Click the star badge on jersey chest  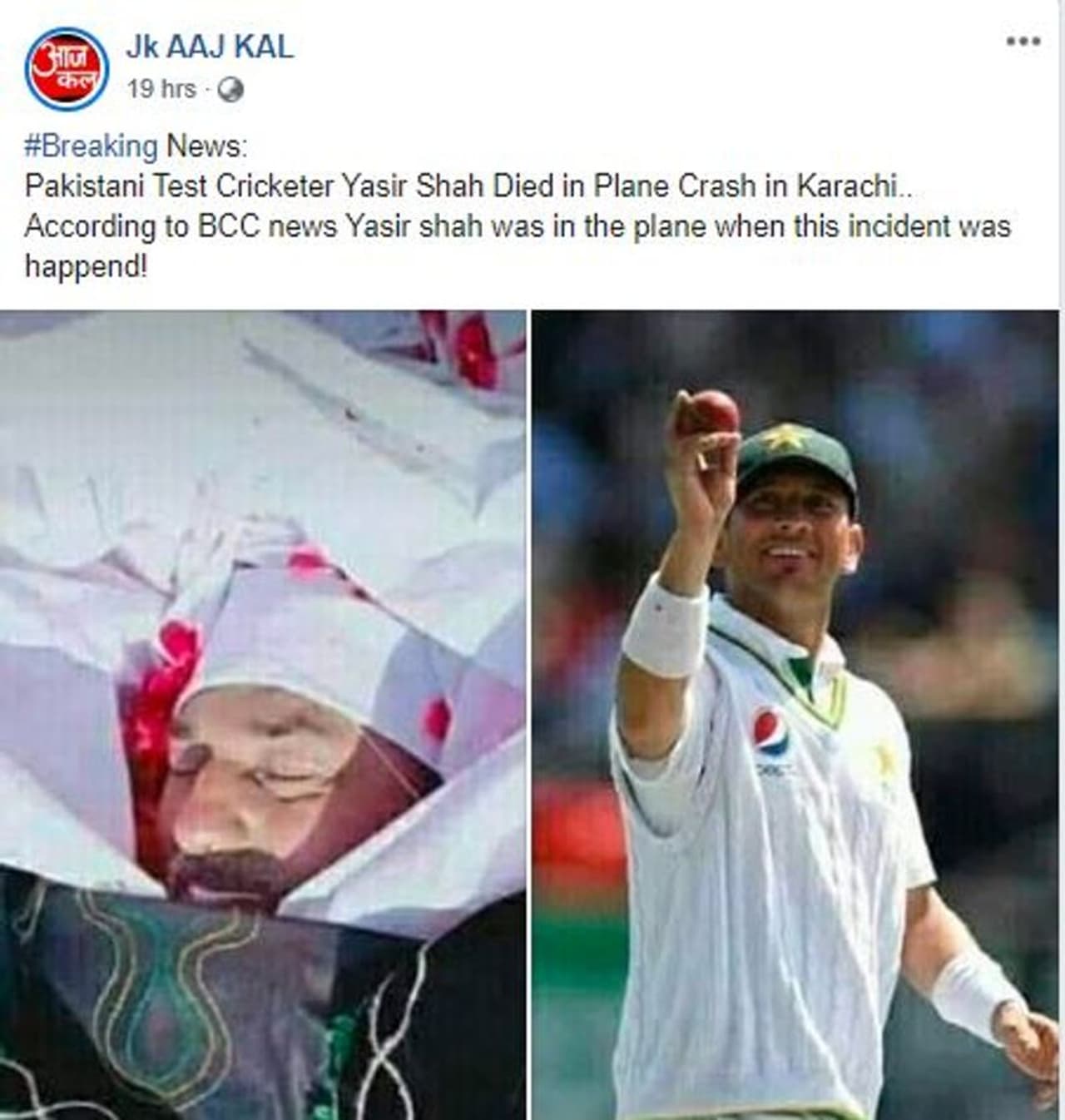click(884, 760)
